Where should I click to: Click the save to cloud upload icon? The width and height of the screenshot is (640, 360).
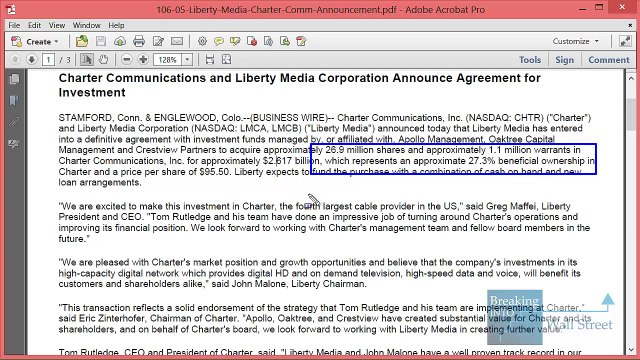tap(120, 41)
